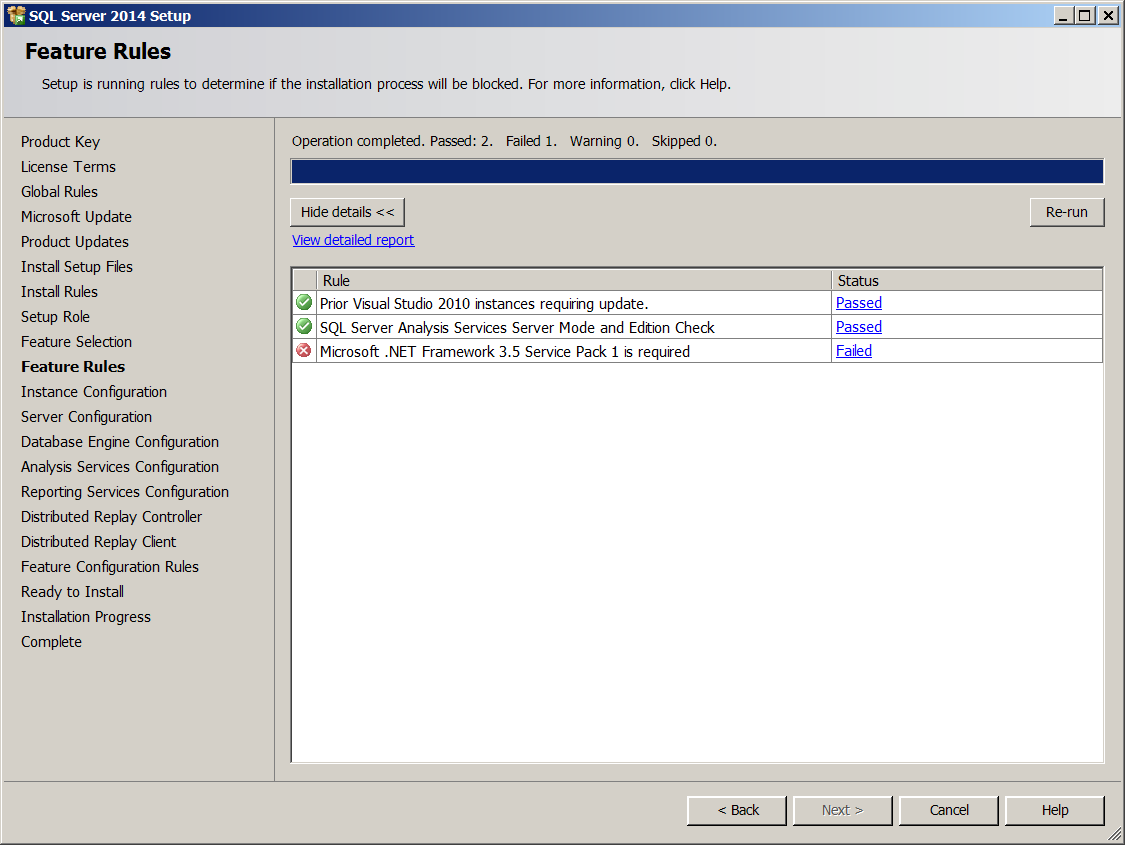
Task: Select Complete step in sidebar
Action: tap(51, 643)
